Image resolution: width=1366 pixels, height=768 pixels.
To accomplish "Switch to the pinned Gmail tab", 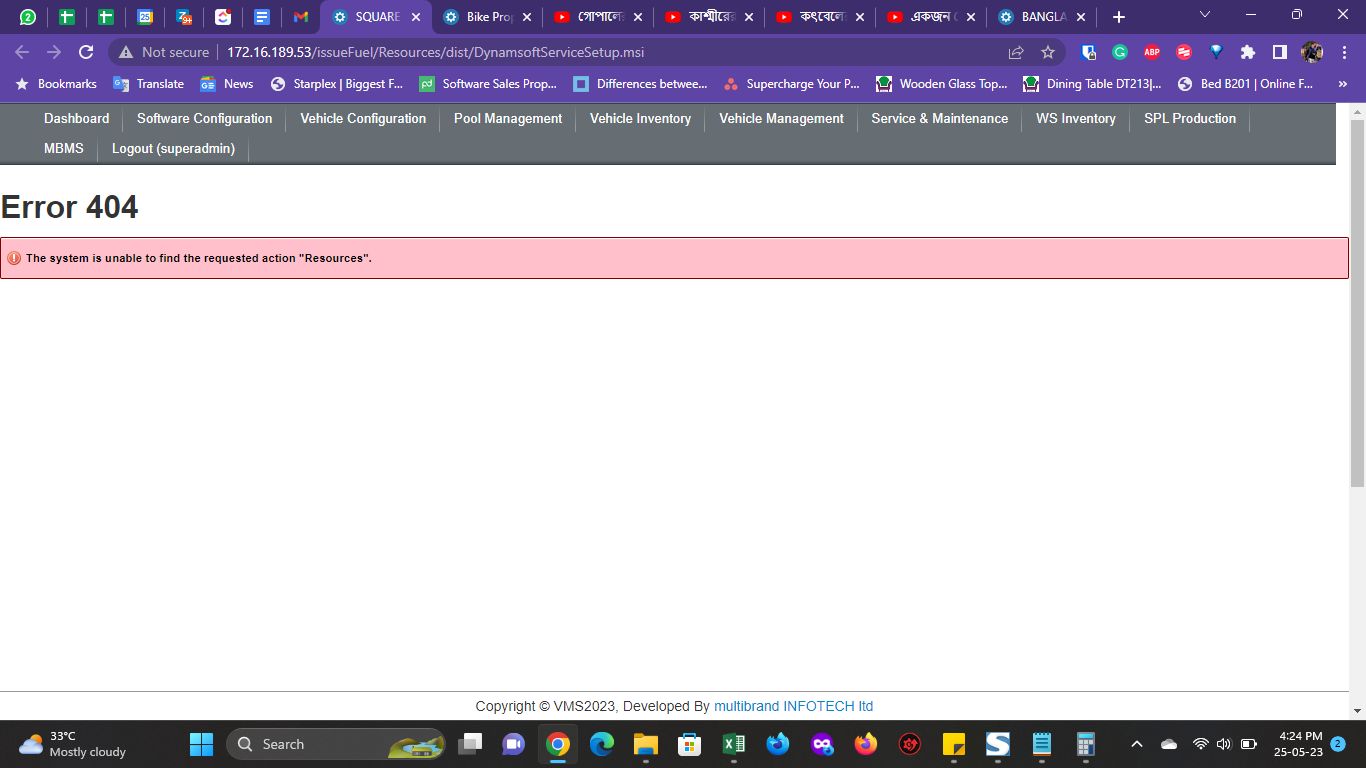I will point(301,17).
